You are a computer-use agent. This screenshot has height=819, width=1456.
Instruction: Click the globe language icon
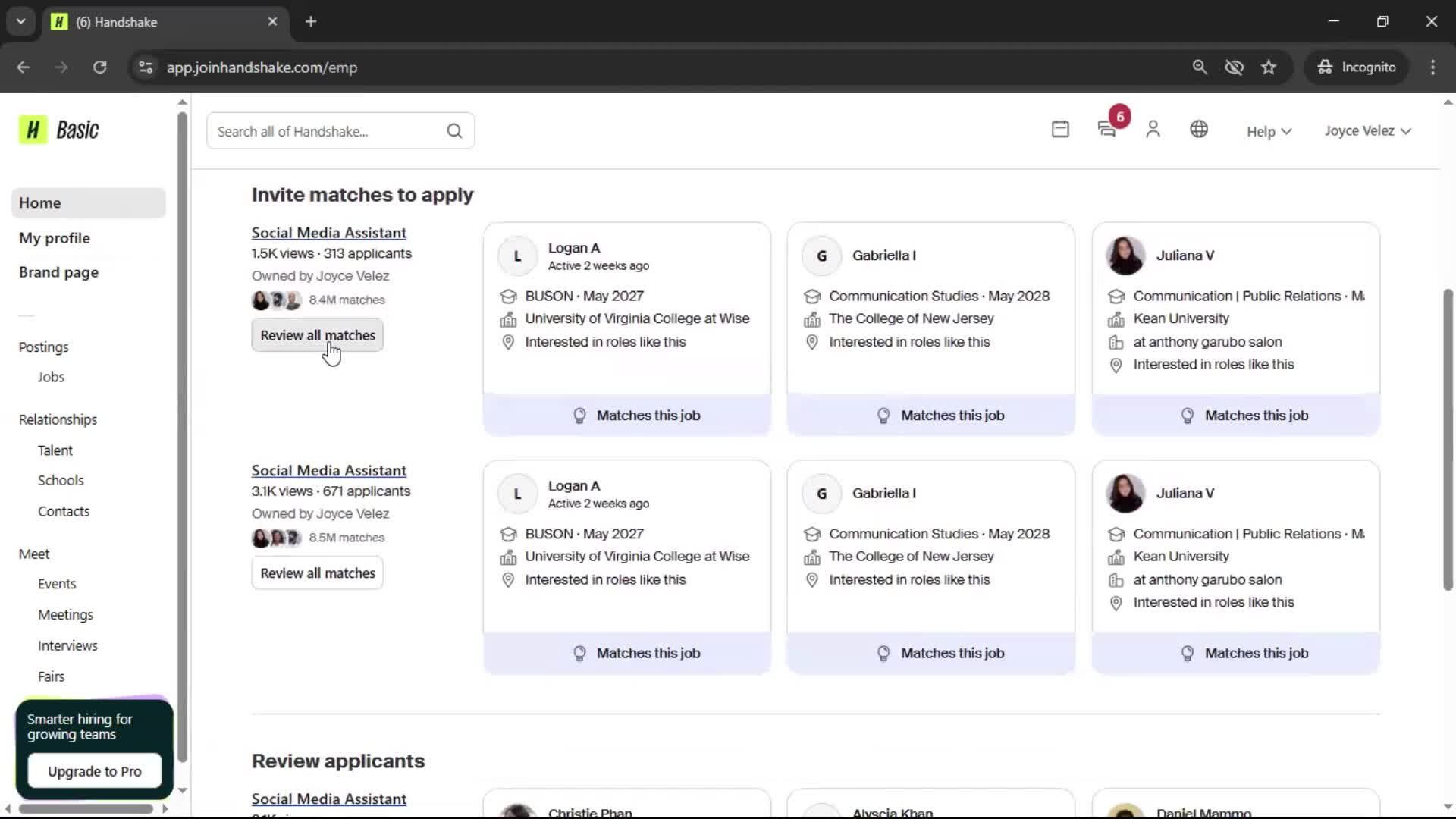coord(1199,130)
